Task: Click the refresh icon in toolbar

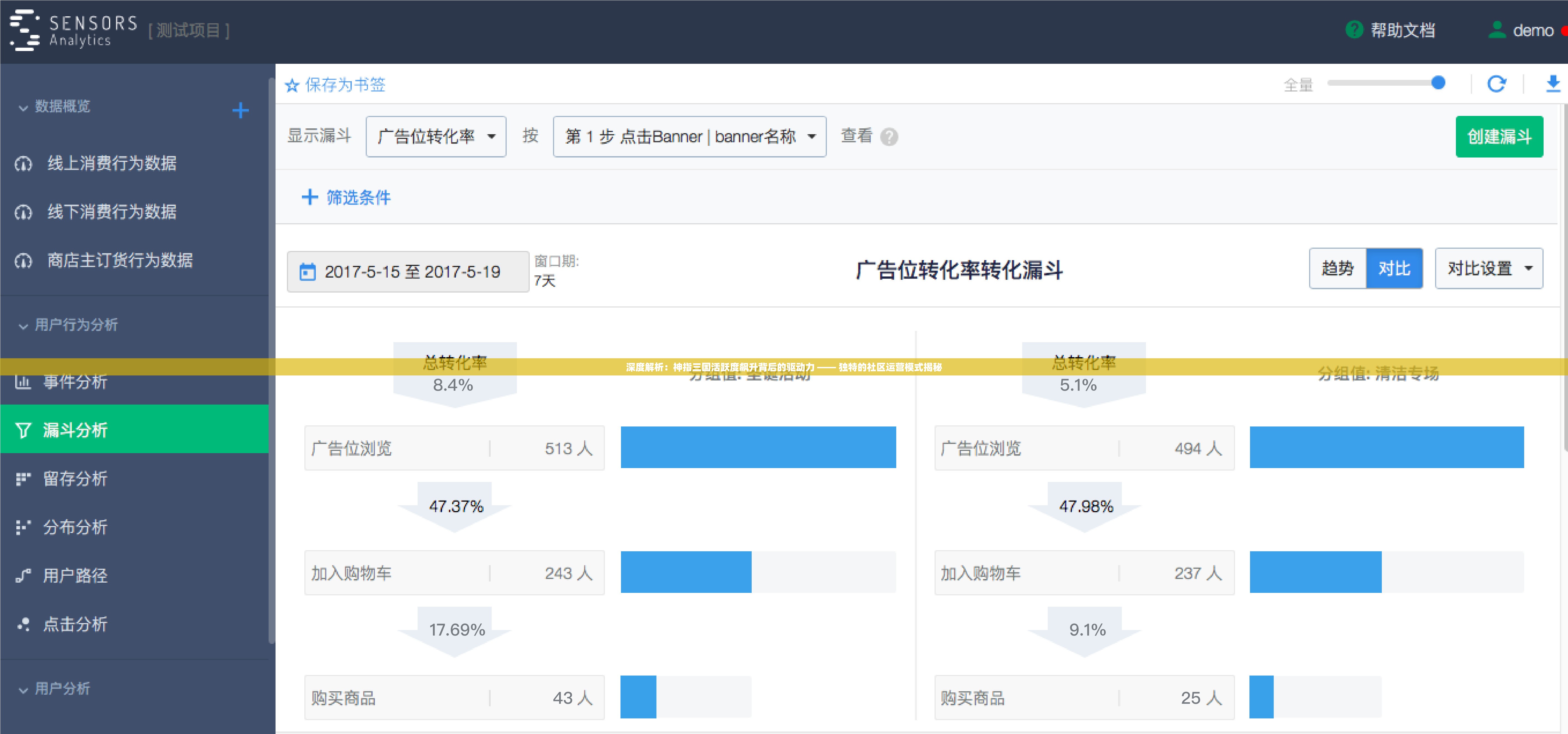Action: [1497, 84]
